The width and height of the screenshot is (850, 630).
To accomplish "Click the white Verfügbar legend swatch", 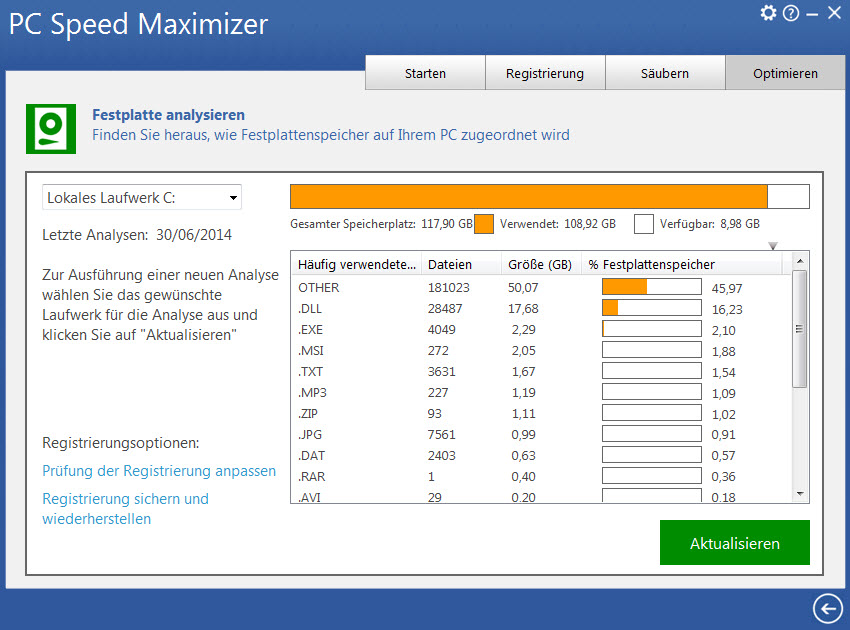I will [x=643, y=224].
